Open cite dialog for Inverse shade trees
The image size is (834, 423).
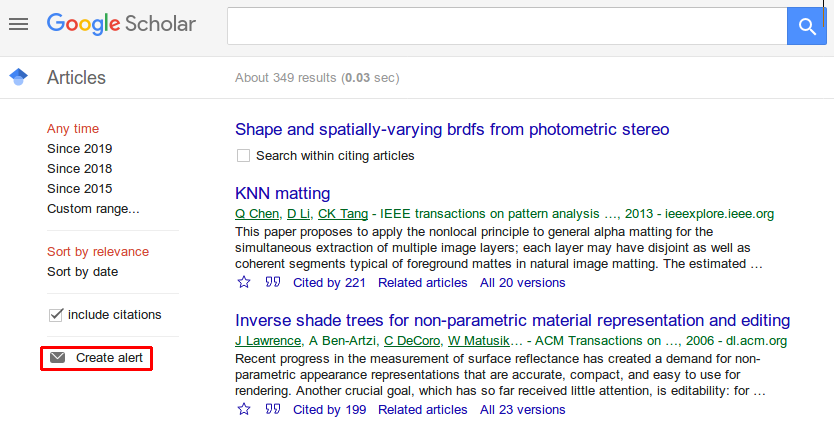tap(272, 409)
